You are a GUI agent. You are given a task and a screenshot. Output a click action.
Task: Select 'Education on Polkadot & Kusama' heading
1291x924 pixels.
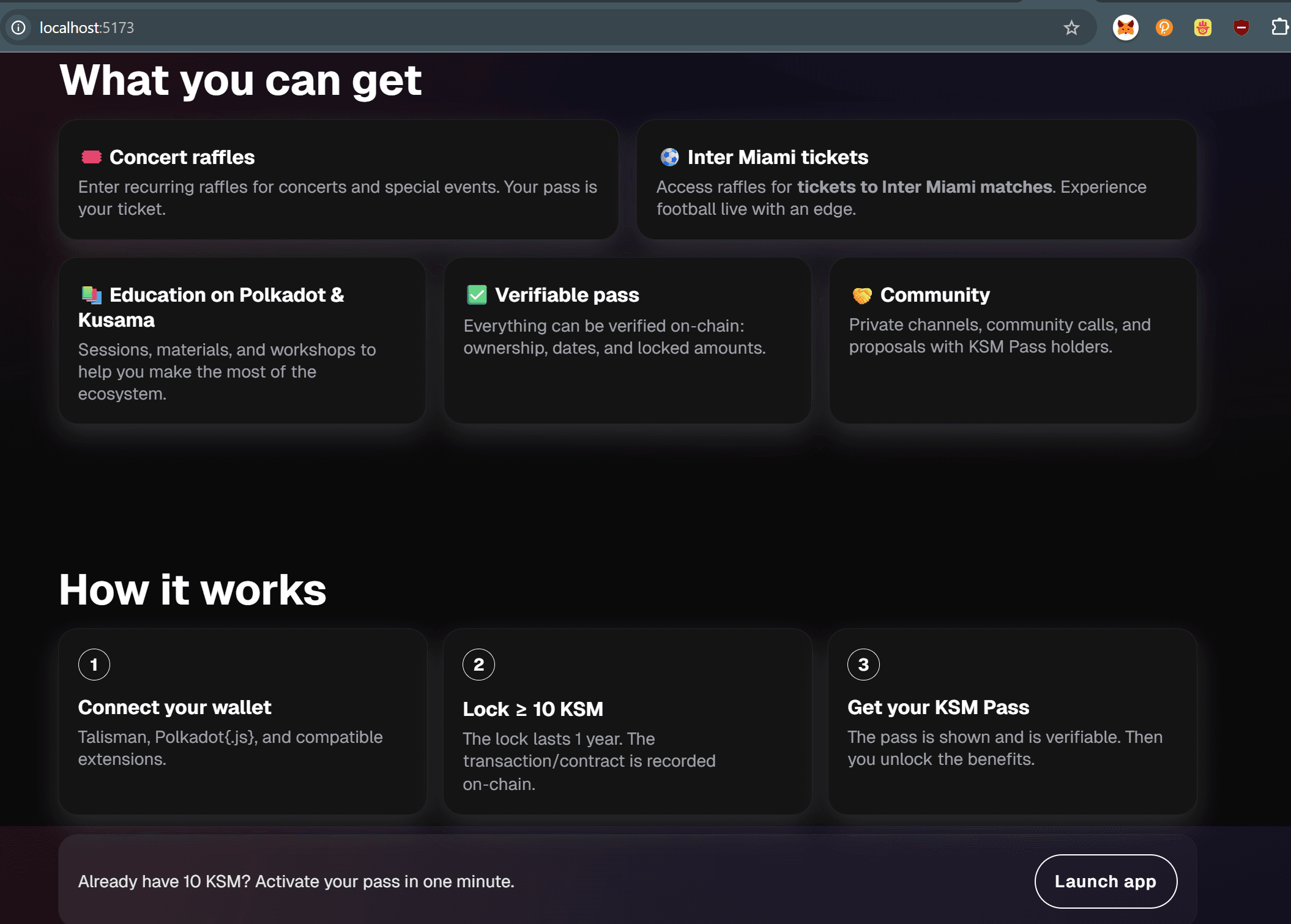[211, 307]
